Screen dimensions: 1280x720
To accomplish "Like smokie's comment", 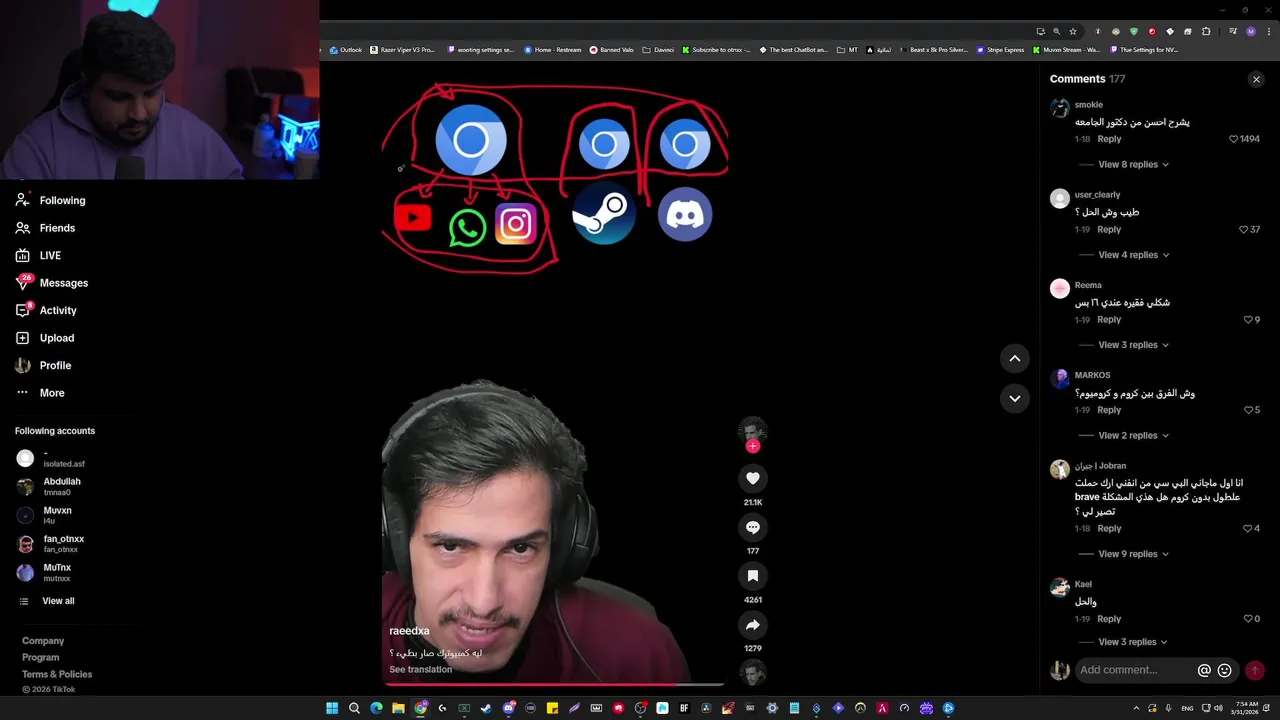I will click(1233, 139).
